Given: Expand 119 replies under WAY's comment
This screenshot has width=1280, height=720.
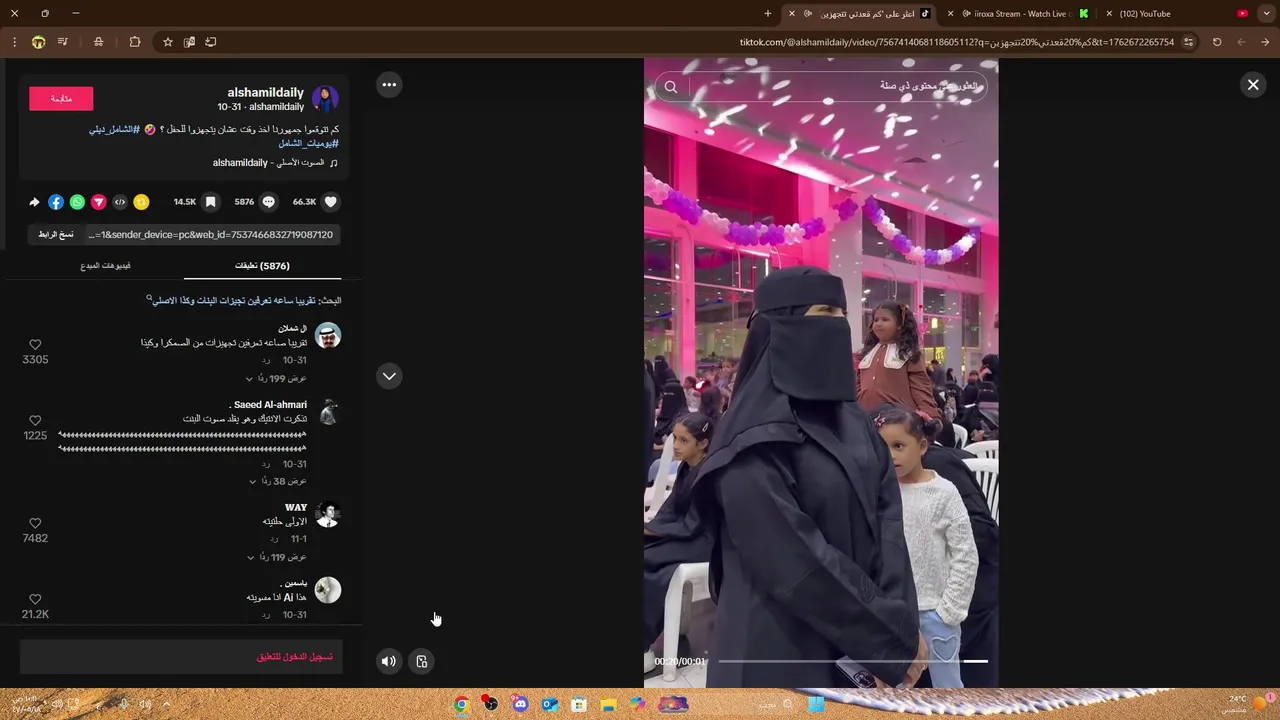Looking at the screenshot, I should 276,557.
